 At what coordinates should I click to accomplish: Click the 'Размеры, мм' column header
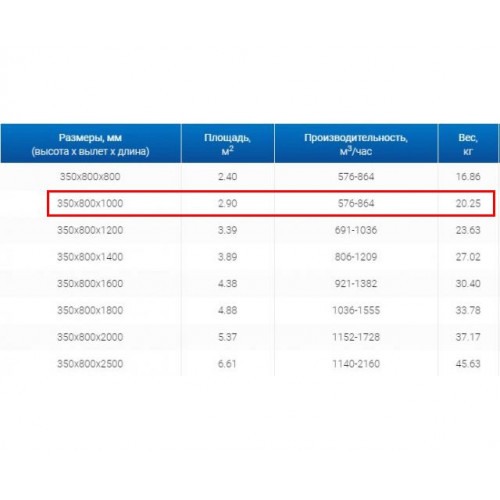pyautogui.click(x=90, y=144)
